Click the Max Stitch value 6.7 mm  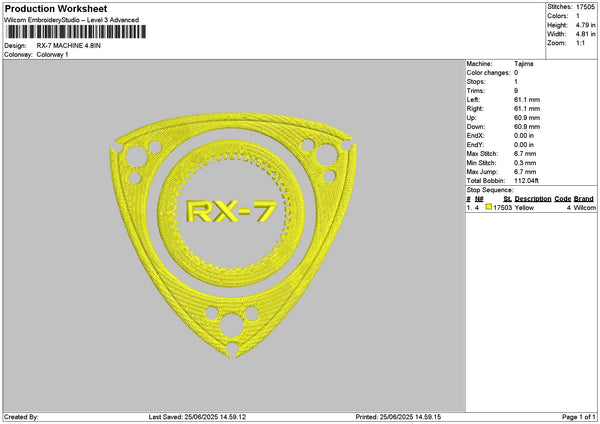tap(525, 153)
